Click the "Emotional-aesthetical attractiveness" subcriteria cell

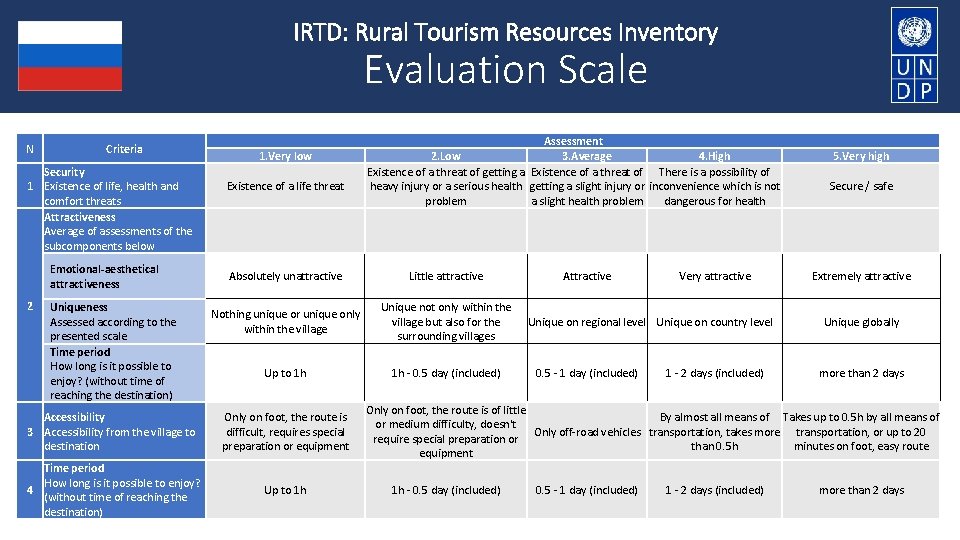[124, 276]
